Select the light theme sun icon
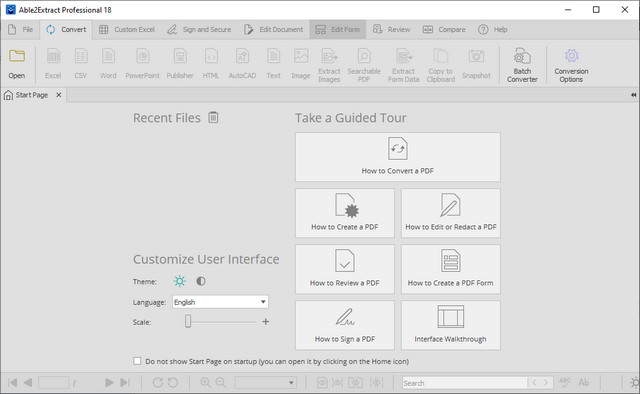Image resolution: width=640 pixels, height=394 pixels. 180,281
